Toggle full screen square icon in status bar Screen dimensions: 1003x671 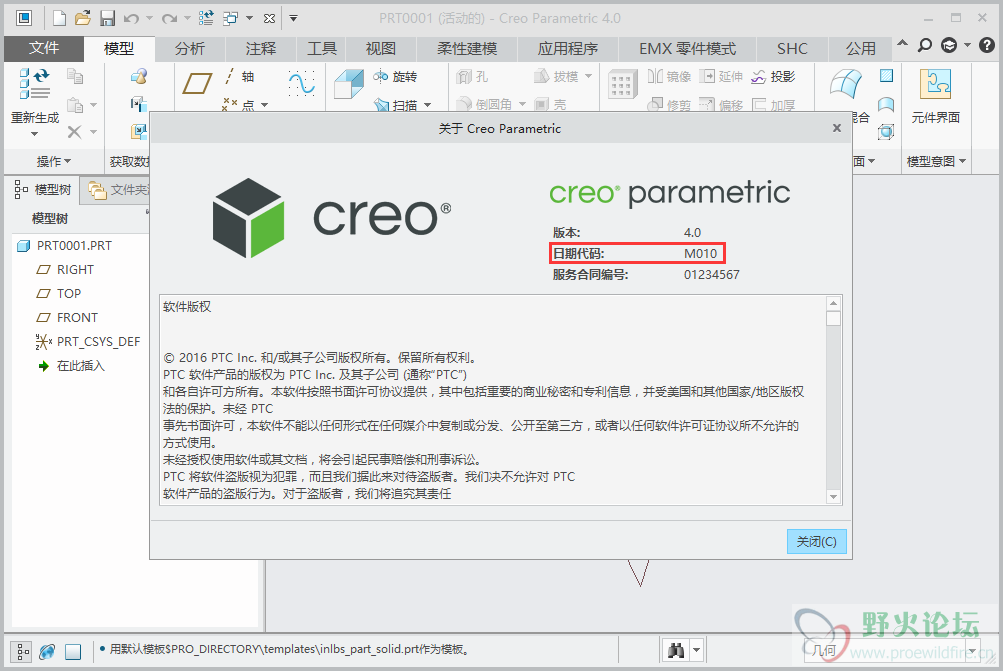(x=73, y=652)
